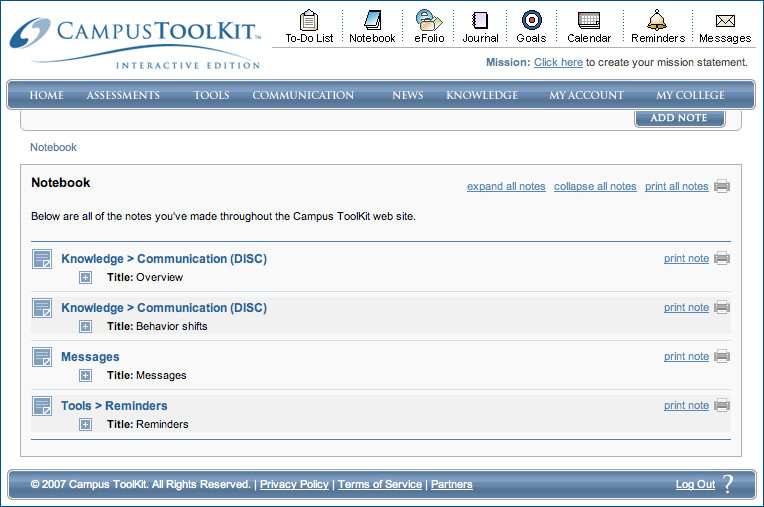Click the Log Out link
The width and height of the screenshot is (764, 507).
tap(695, 484)
